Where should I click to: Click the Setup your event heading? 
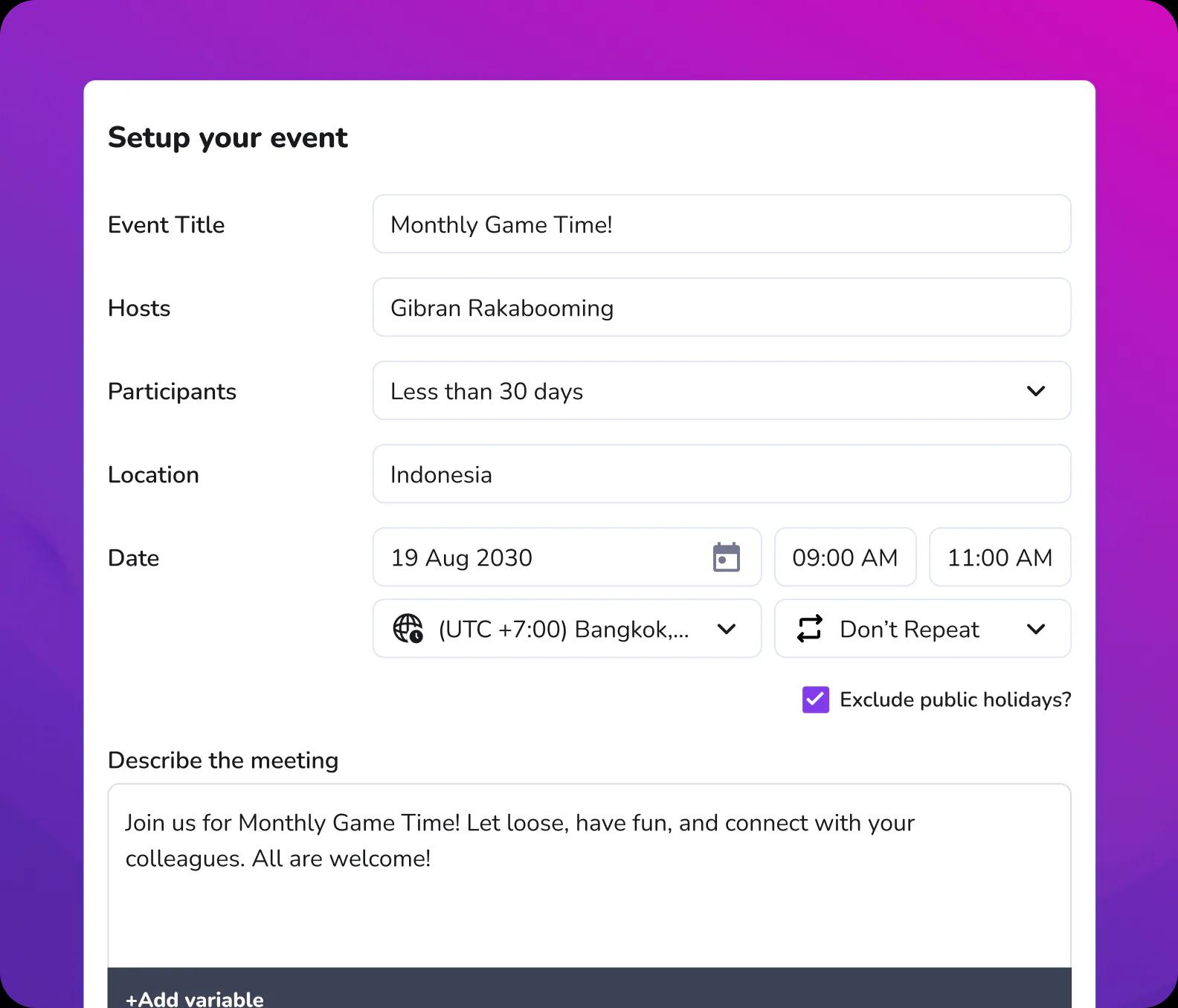click(x=228, y=138)
